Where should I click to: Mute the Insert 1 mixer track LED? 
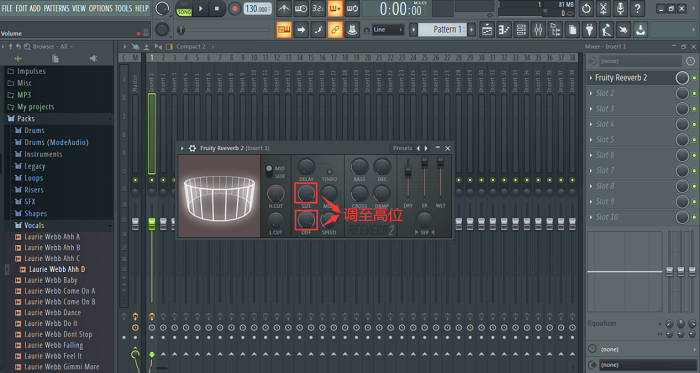coord(152,180)
